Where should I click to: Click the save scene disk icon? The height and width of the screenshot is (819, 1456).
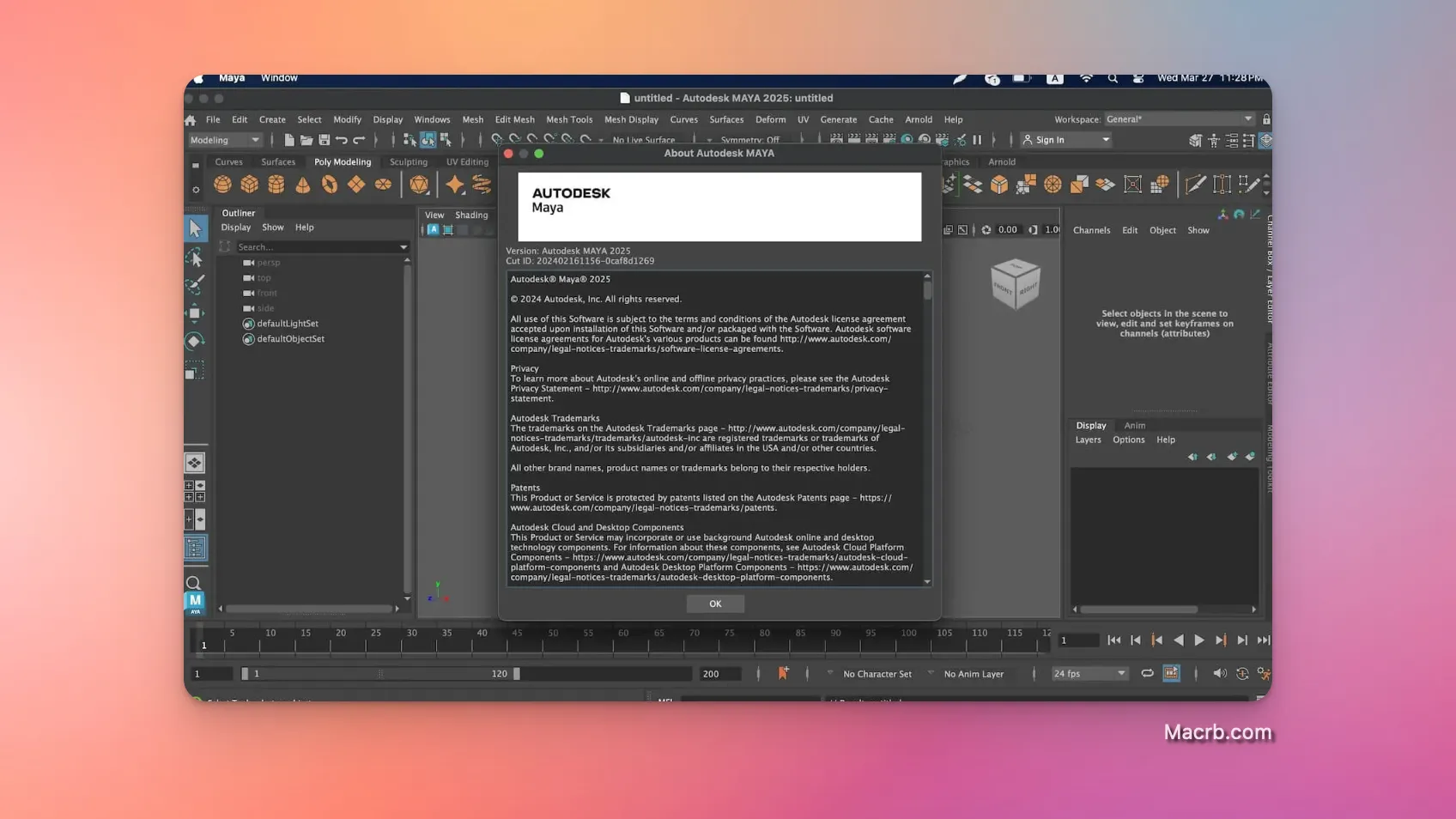[325, 140]
